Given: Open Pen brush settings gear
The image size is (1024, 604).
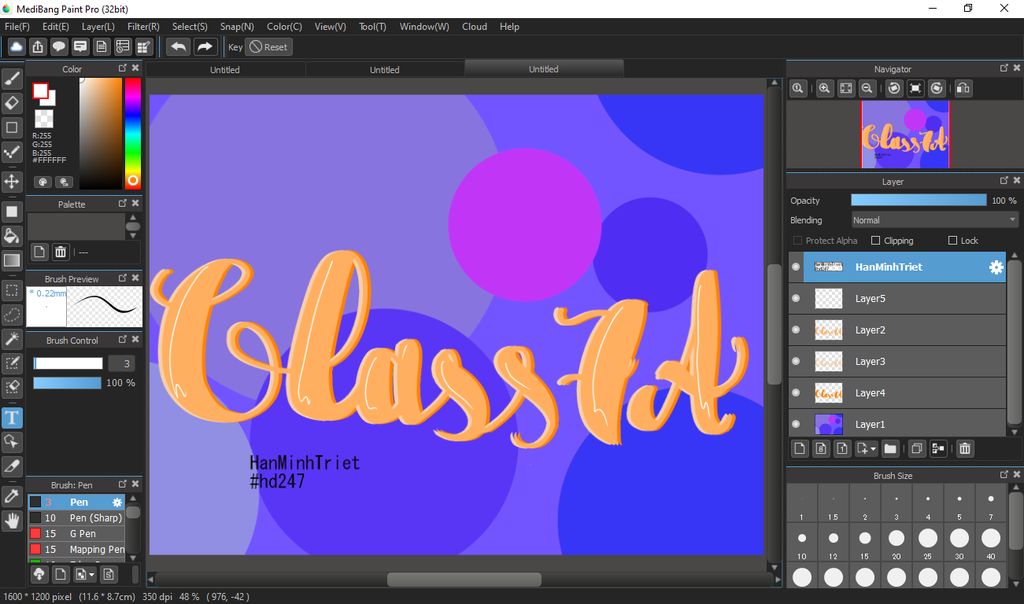Looking at the screenshot, I should point(117,502).
